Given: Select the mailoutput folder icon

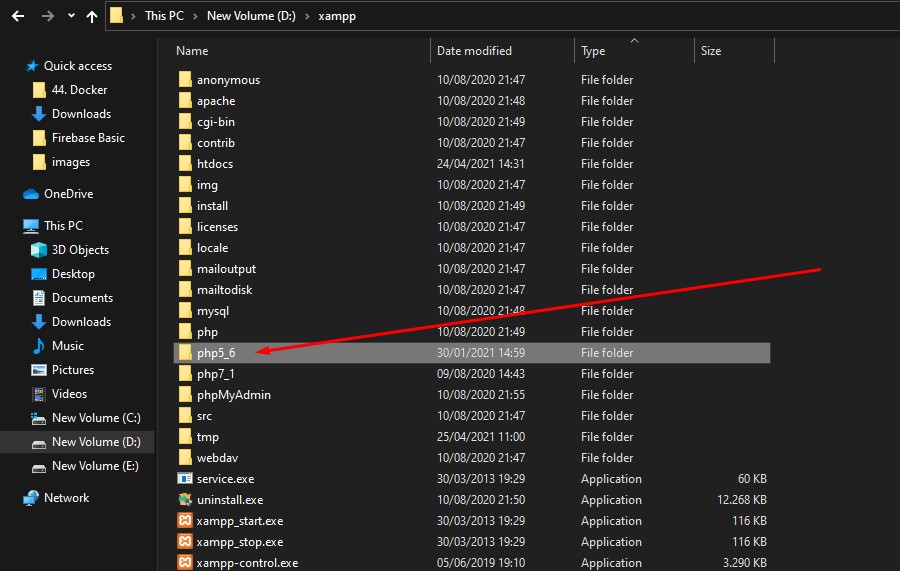Looking at the screenshot, I should (x=185, y=269).
